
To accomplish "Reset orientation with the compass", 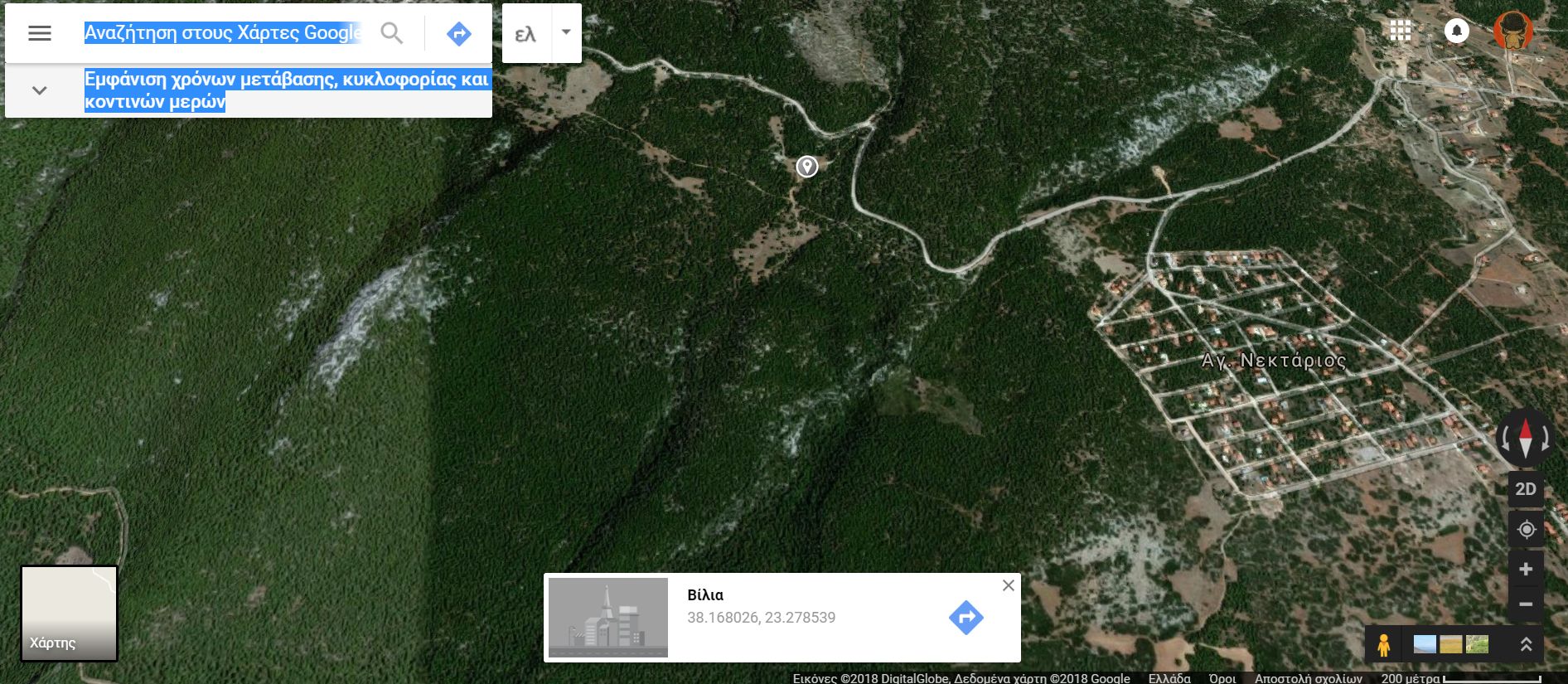I will click(x=1525, y=438).
